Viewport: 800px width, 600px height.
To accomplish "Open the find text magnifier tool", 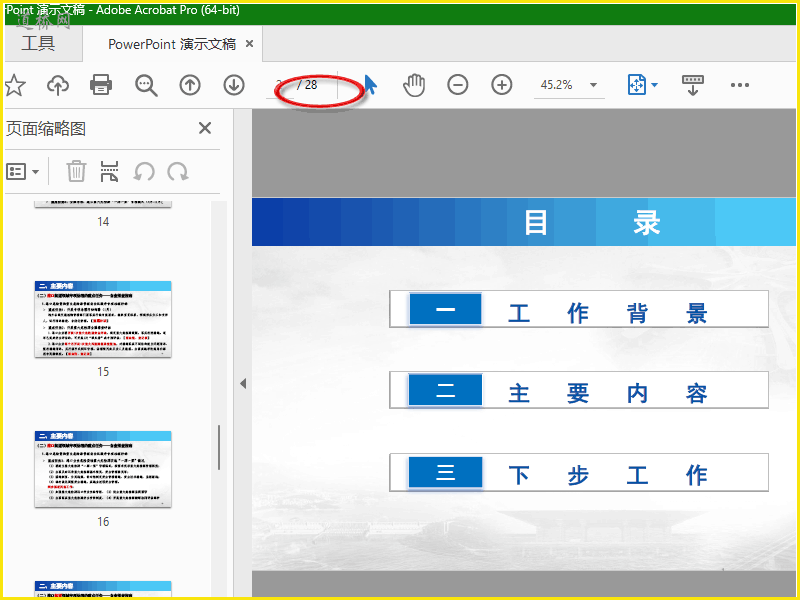I will pyautogui.click(x=146, y=85).
